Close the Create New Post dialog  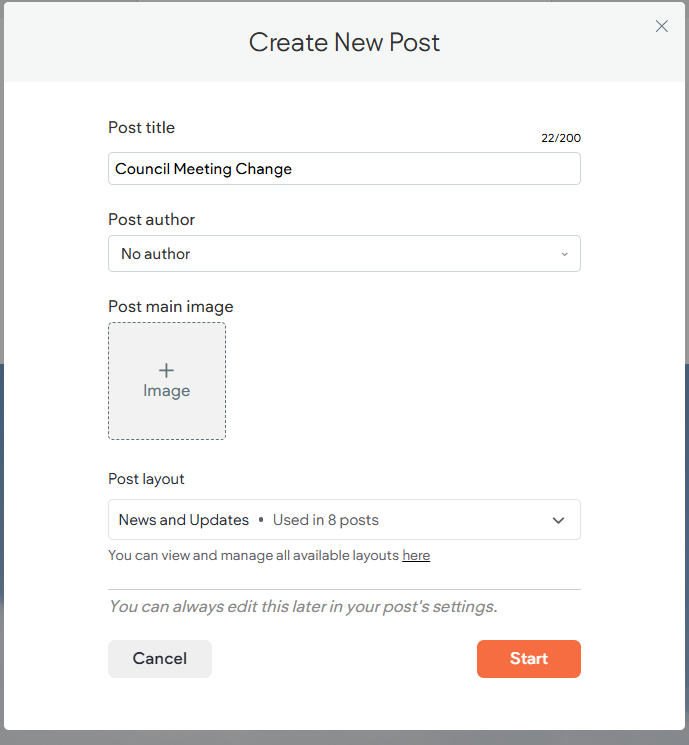point(661,27)
